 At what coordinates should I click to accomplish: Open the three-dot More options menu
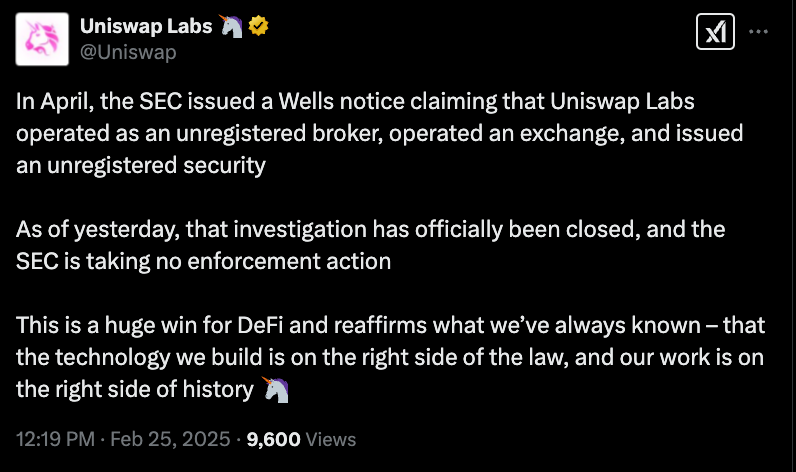click(x=759, y=32)
